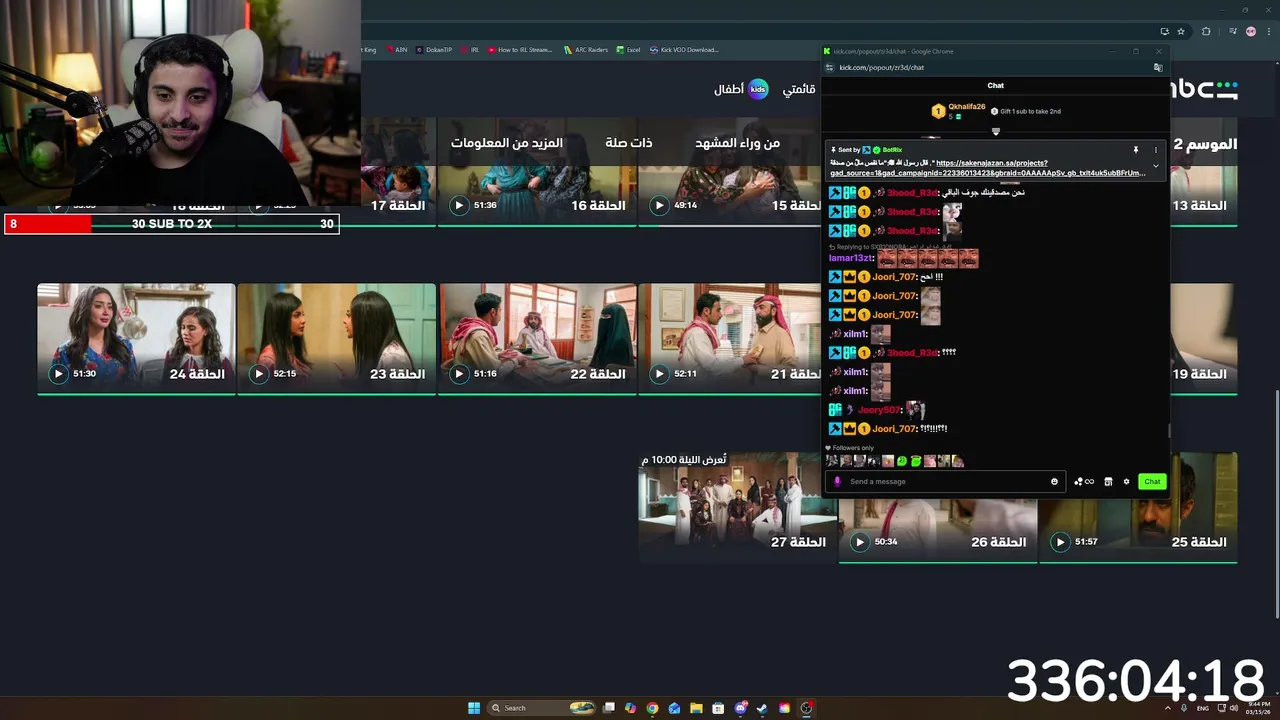Click the MBC logo
1280x720 pixels.
[x=1204, y=89]
